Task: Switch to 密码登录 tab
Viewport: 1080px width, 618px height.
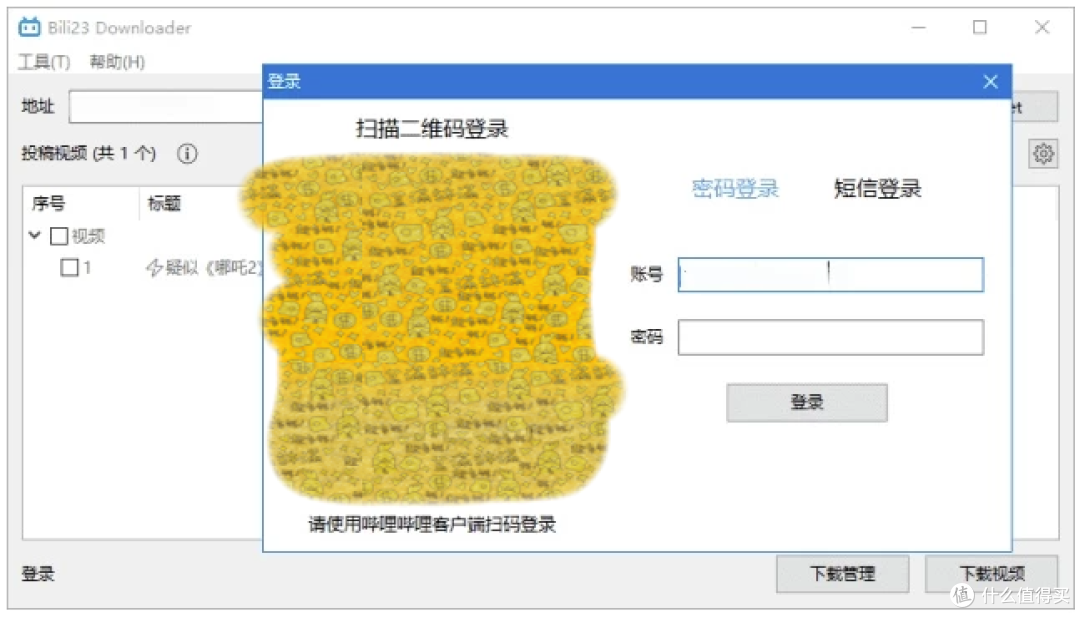Action: click(735, 188)
